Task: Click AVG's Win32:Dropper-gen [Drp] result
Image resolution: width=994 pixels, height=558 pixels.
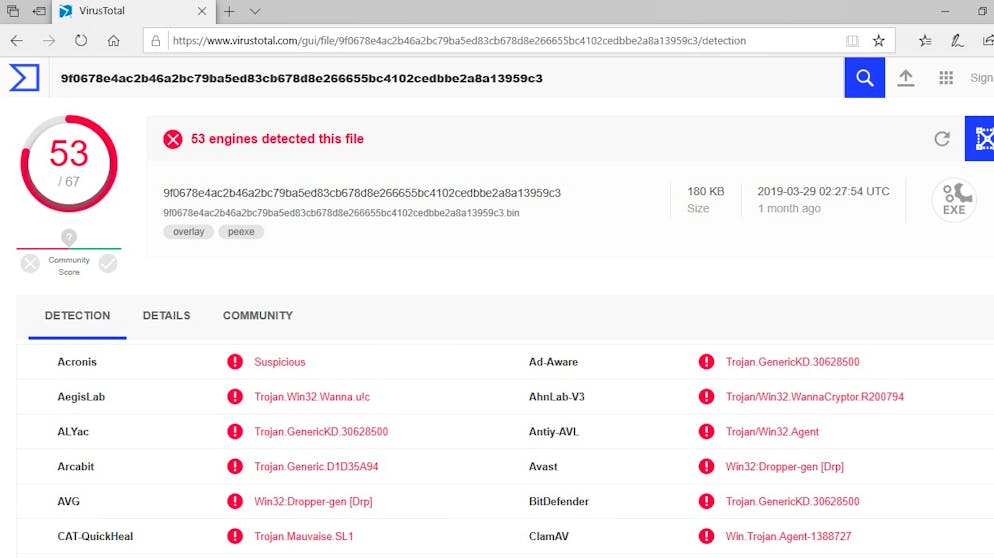Action: tap(313, 502)
